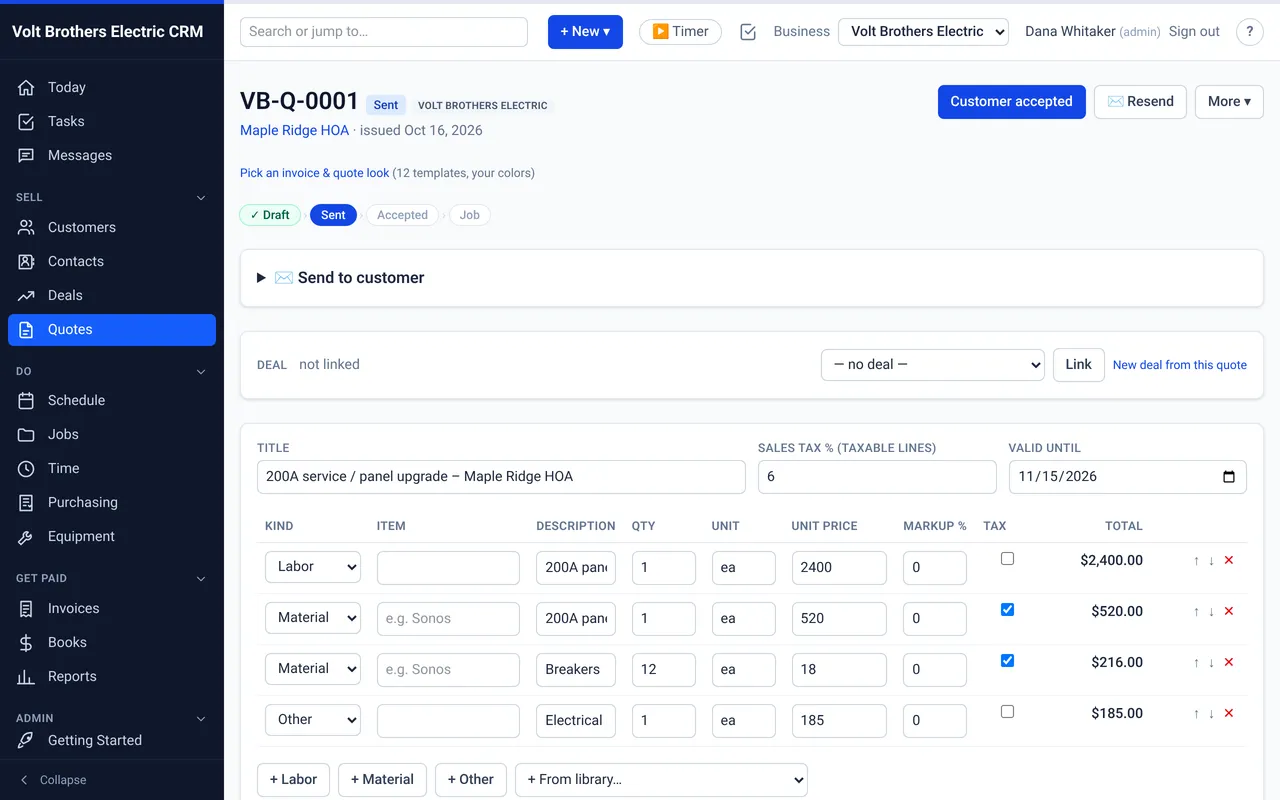1280x800 pixels.
Task: Click the Equipment wrench icon in sidebar
Action: point(27,537)
